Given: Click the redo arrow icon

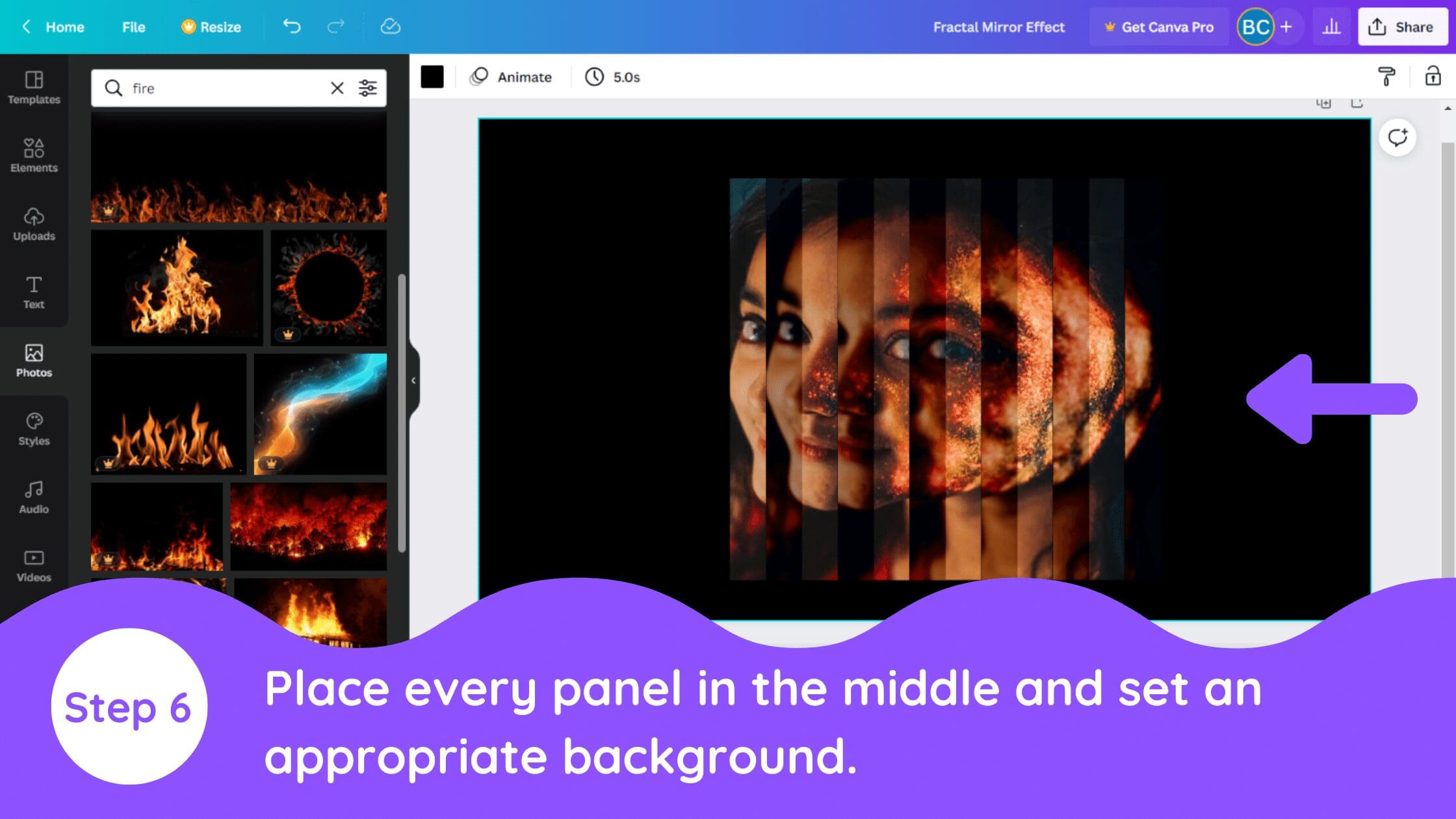Looking at the screenshot, I should tap(337, 27).
